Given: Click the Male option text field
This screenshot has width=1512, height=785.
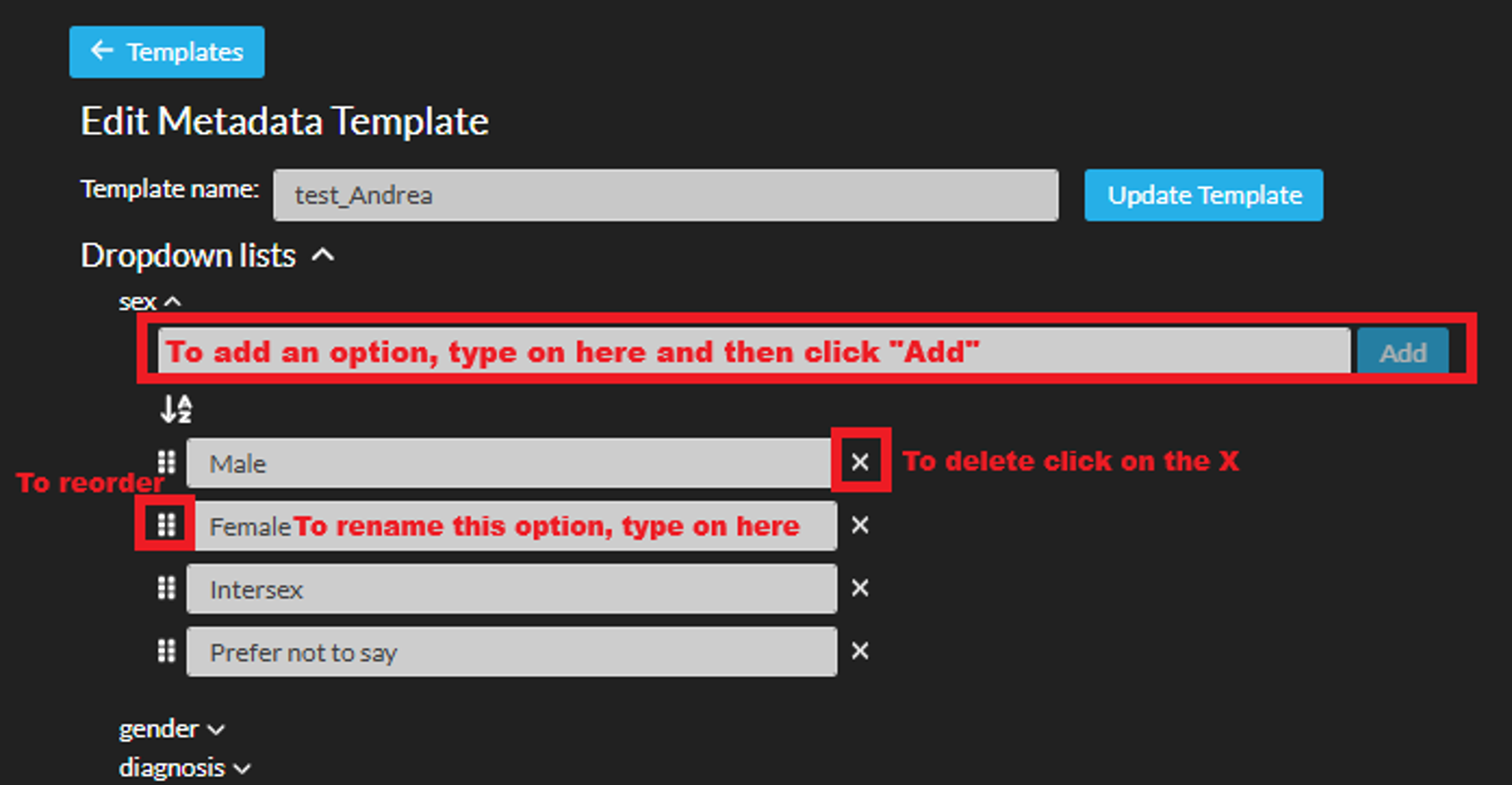Looking at the screenshot, I should click(x=509, y=463).
